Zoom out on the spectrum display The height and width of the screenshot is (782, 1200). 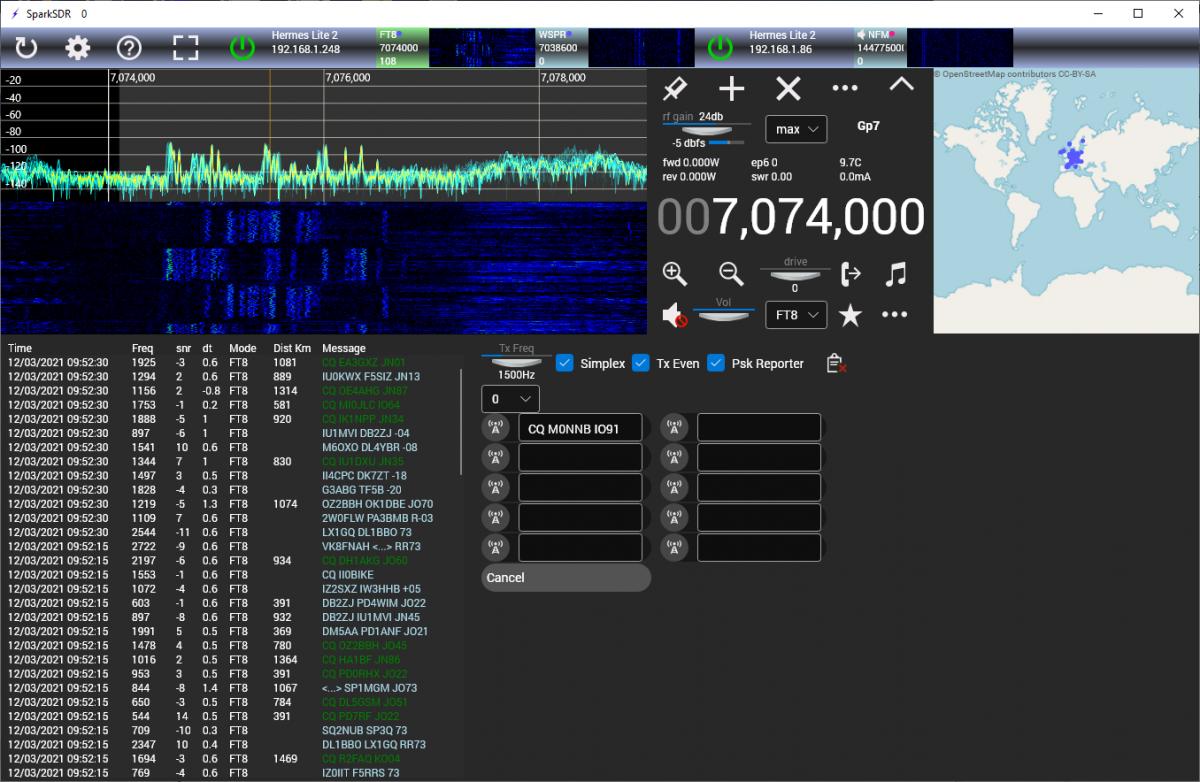pyautogui.click(x=731, y=273)
